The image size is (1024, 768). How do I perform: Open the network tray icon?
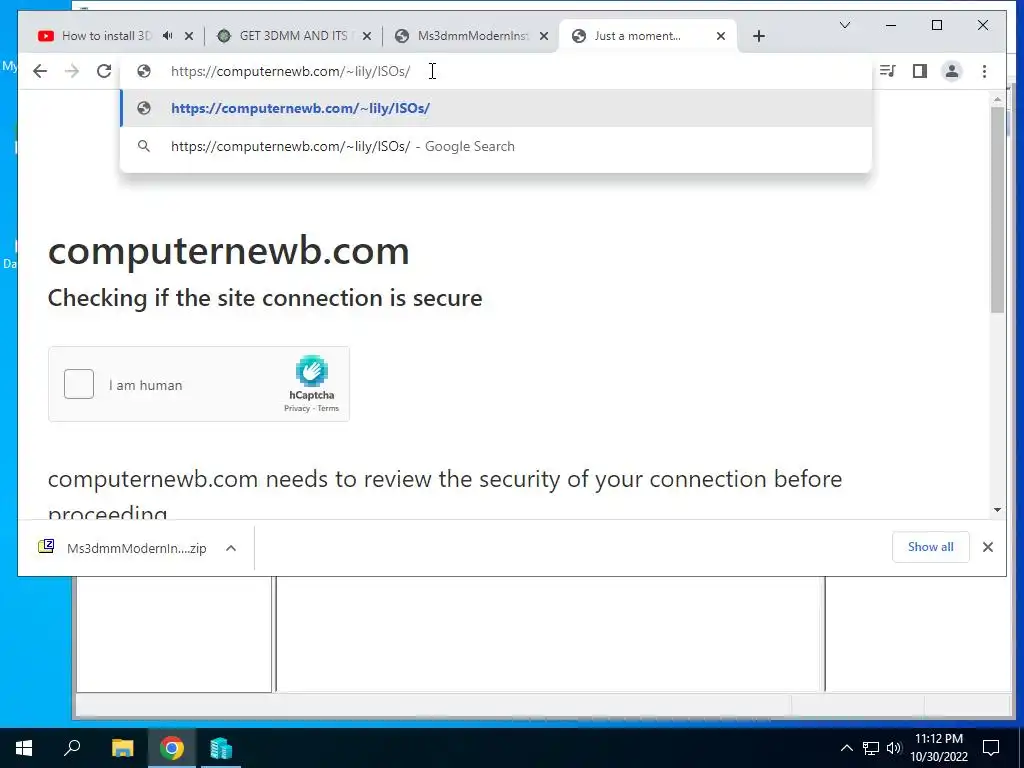(871, 748)
